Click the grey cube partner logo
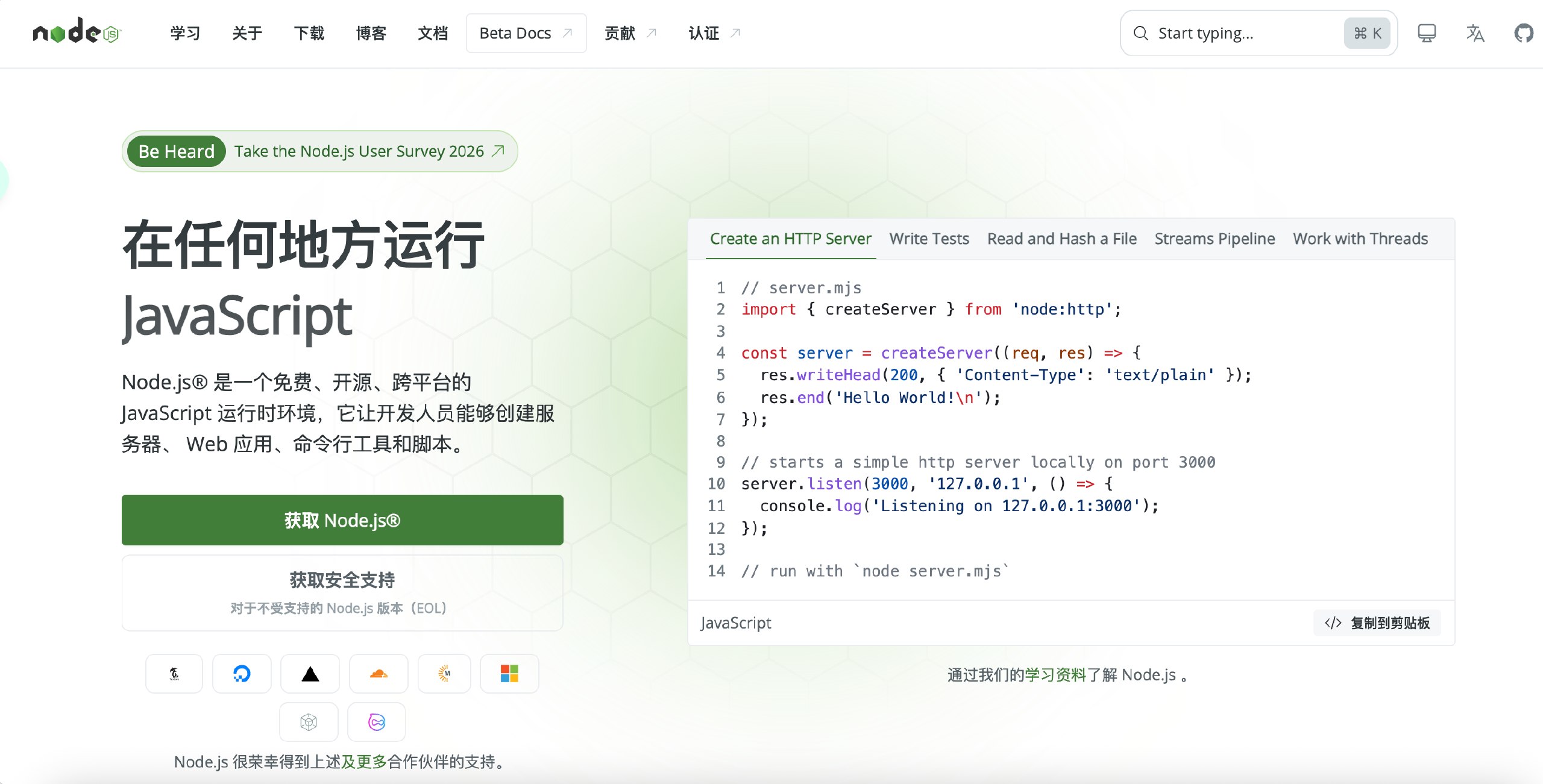Screen dimensions: 1543x784 [x=309, y=722]
